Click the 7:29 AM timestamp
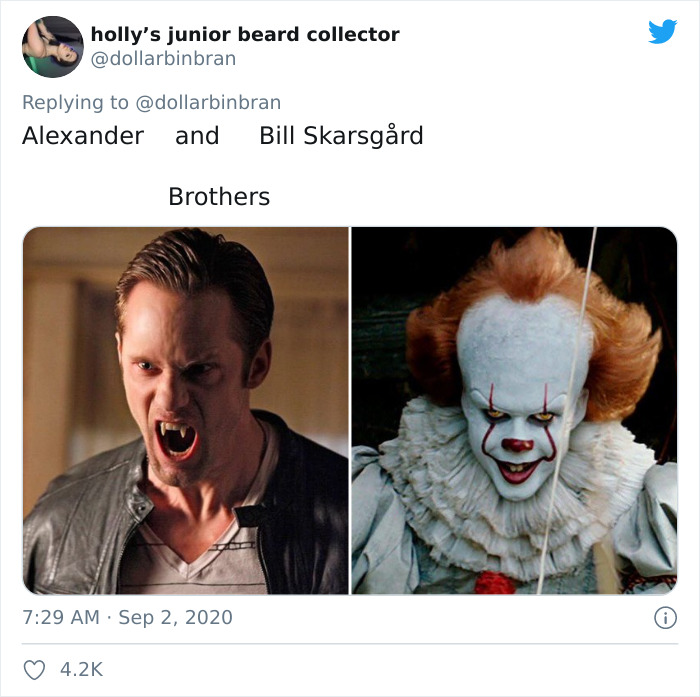 (61, 618)
